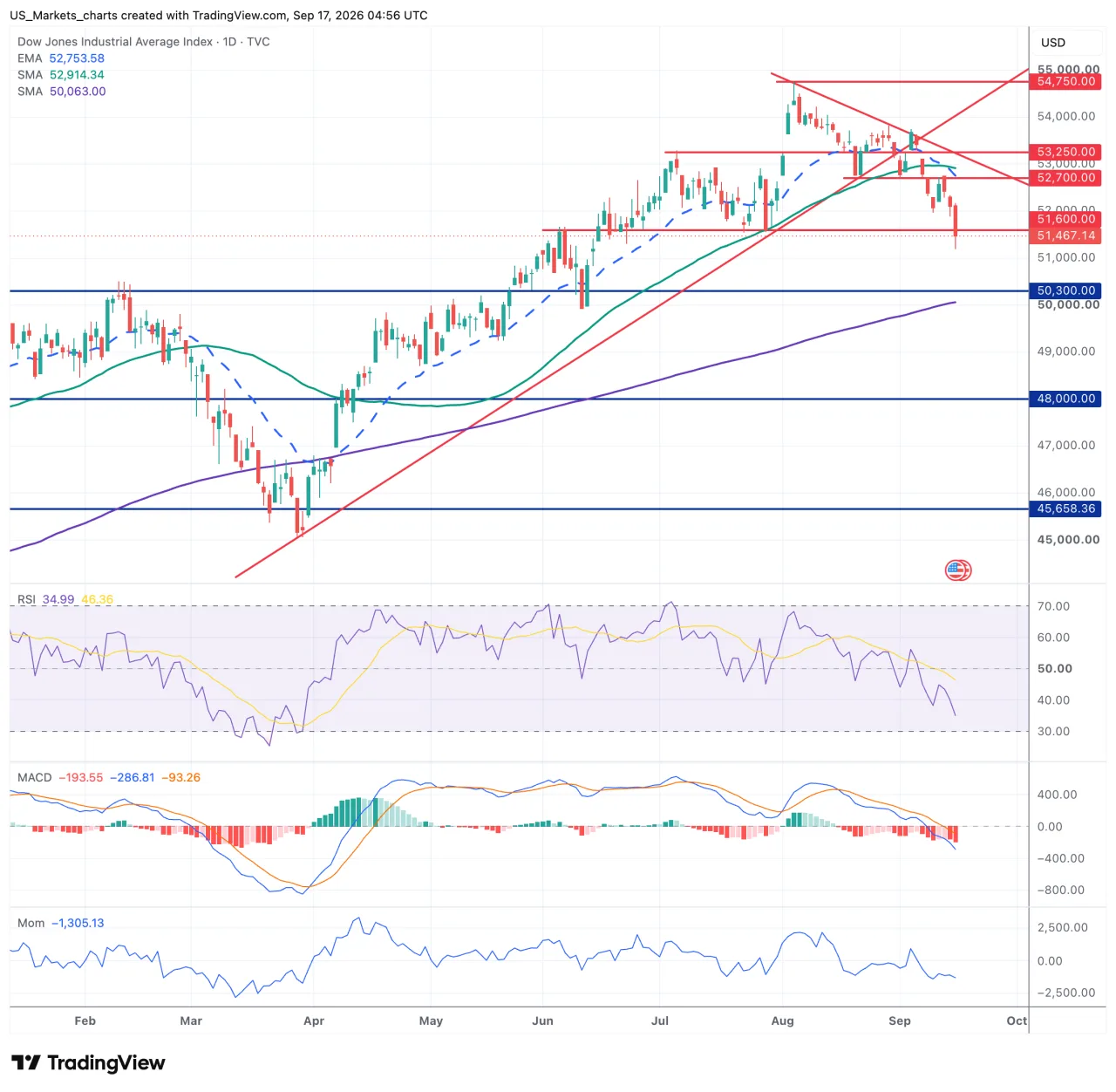Click the USD currency label
Viewport: 1116px width, 1092px height.
pos(1053,43)
